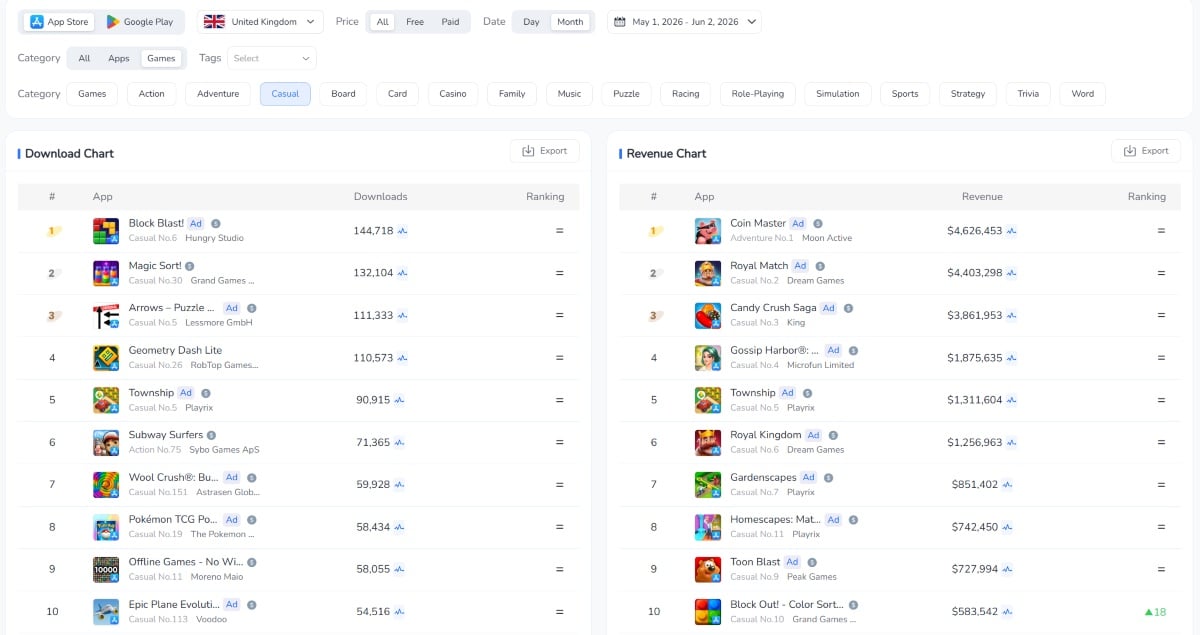Click Revenue column header

point(982,197)
